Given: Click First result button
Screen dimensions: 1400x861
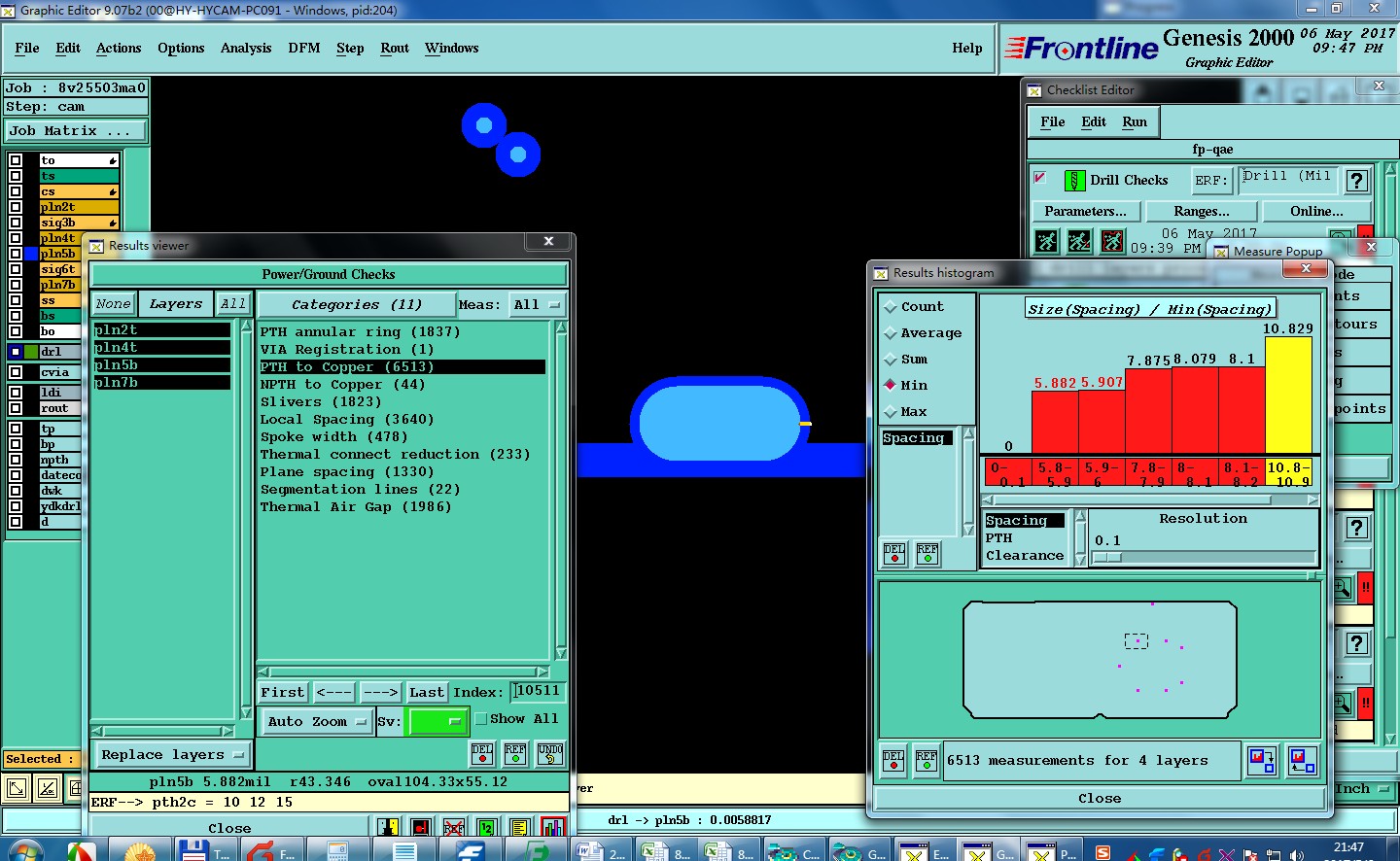Looking at the screenshot, I should click(283, 692).
